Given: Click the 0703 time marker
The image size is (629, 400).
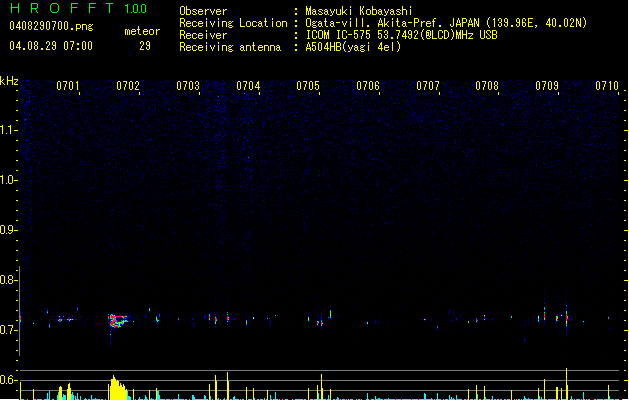Looking at the screenshot, I should (188, 86).
